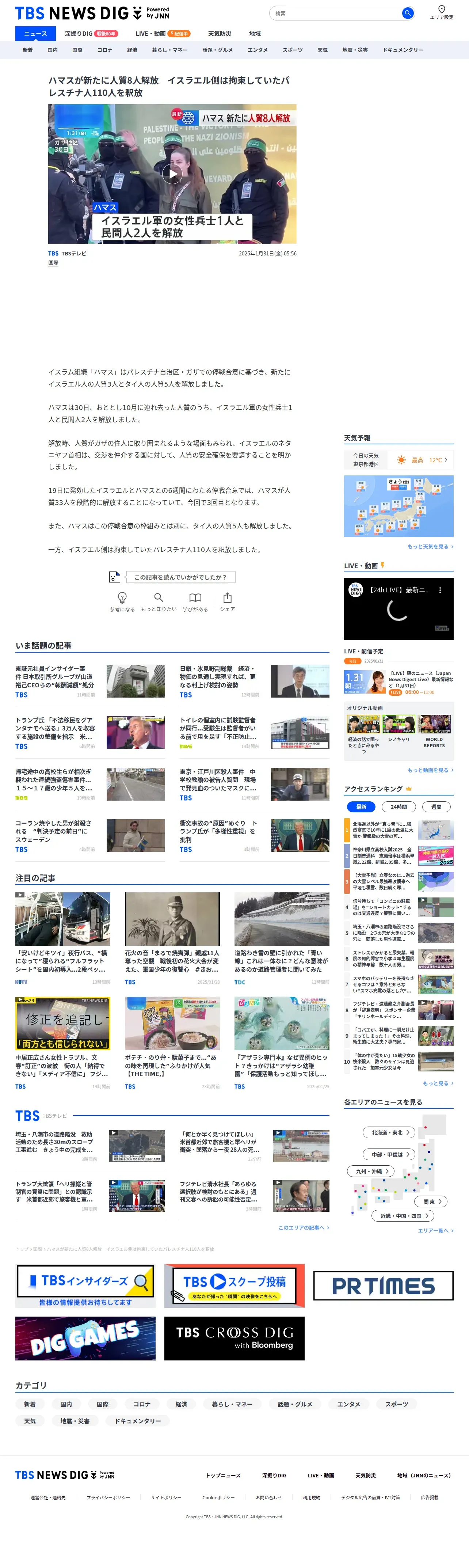
Task: Click the TBS NEWS DIG footer logo
Action: coord(65,1475)
